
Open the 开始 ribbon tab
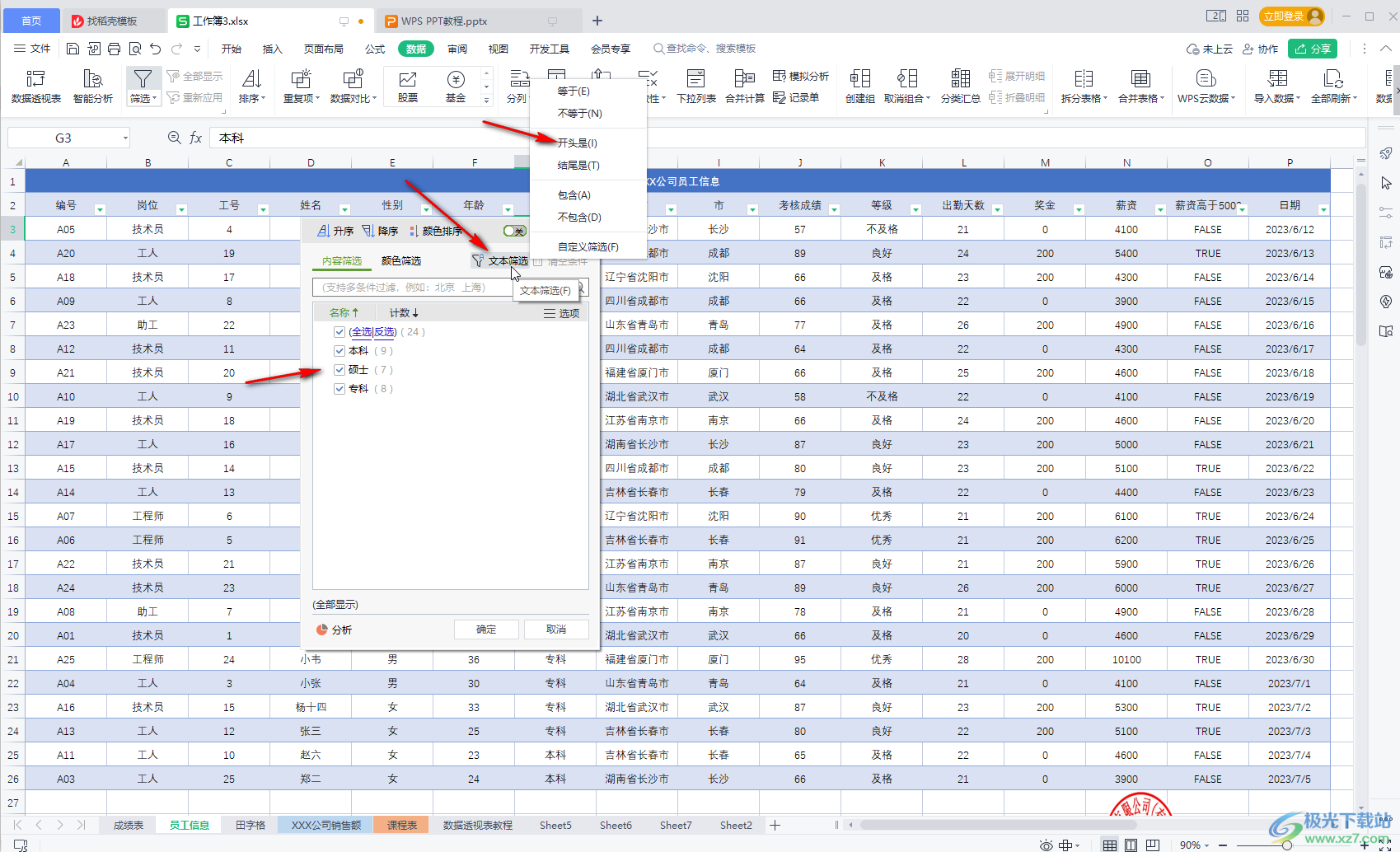231,49
